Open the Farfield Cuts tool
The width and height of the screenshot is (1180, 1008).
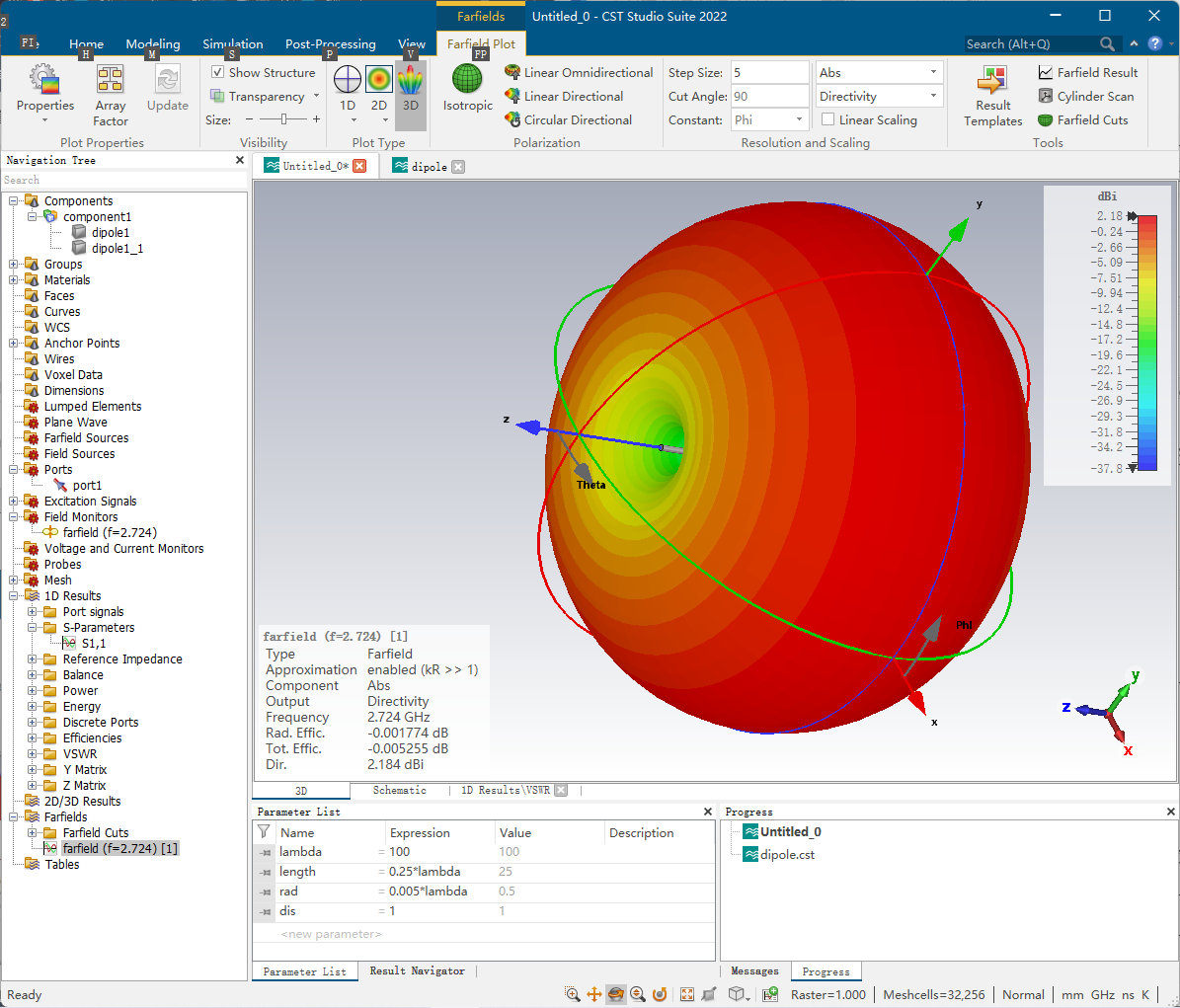tap(1083, 119)
